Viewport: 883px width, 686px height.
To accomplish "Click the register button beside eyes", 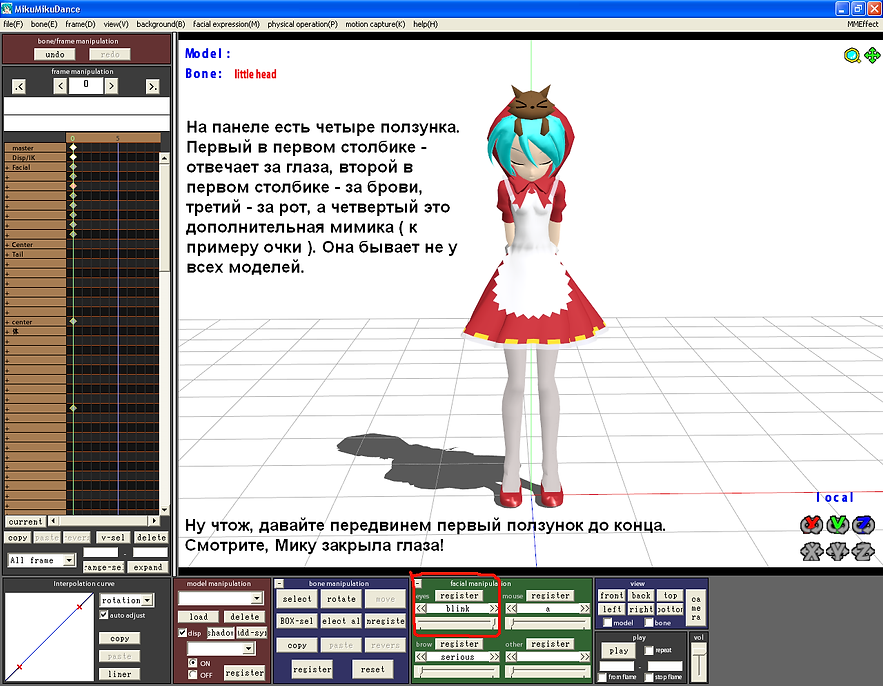I will pos(459,595).
